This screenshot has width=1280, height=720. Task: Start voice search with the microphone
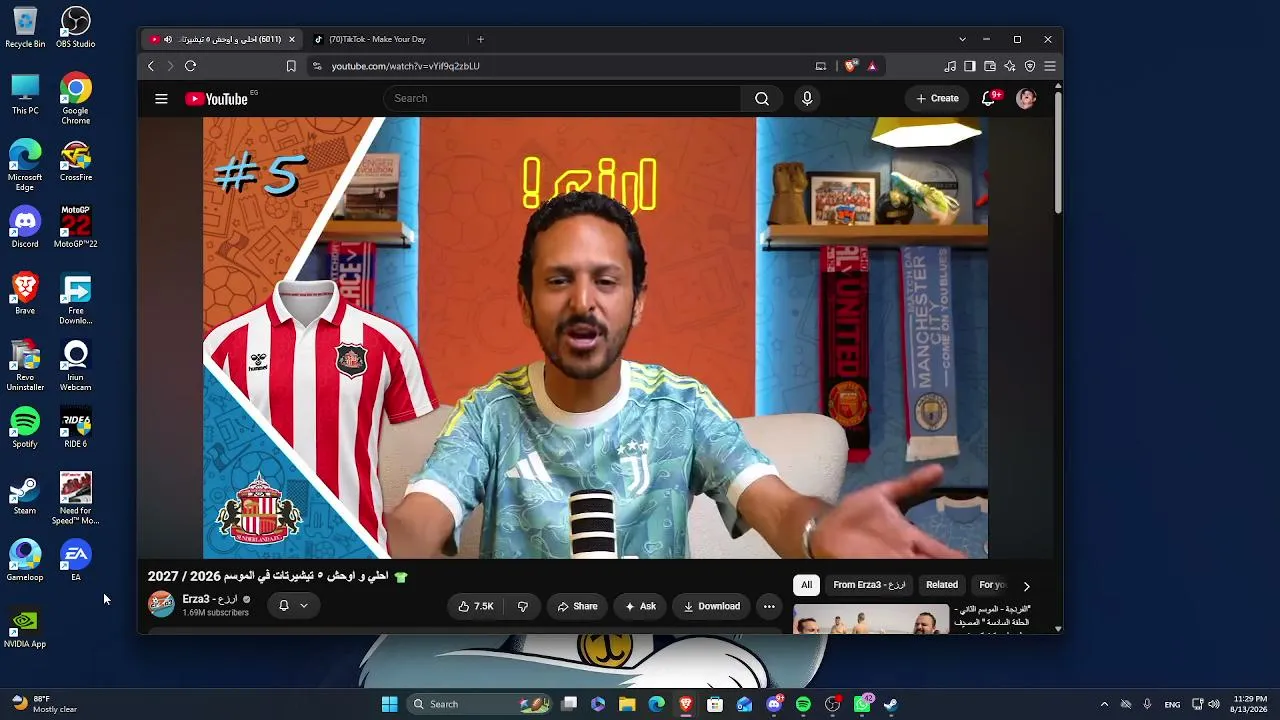point(807,98)
